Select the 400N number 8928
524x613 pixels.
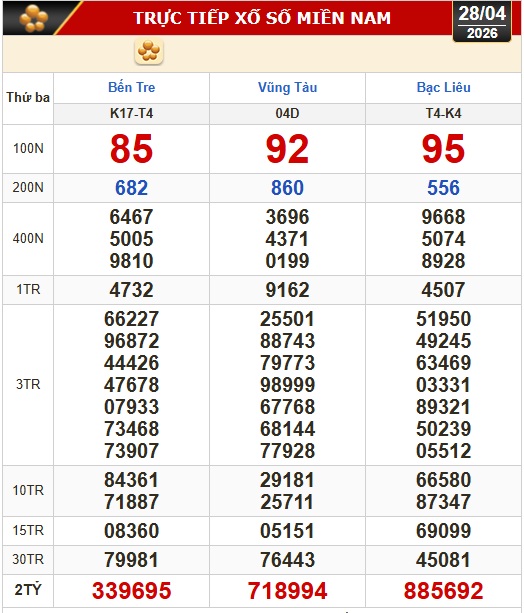(443, 261)
